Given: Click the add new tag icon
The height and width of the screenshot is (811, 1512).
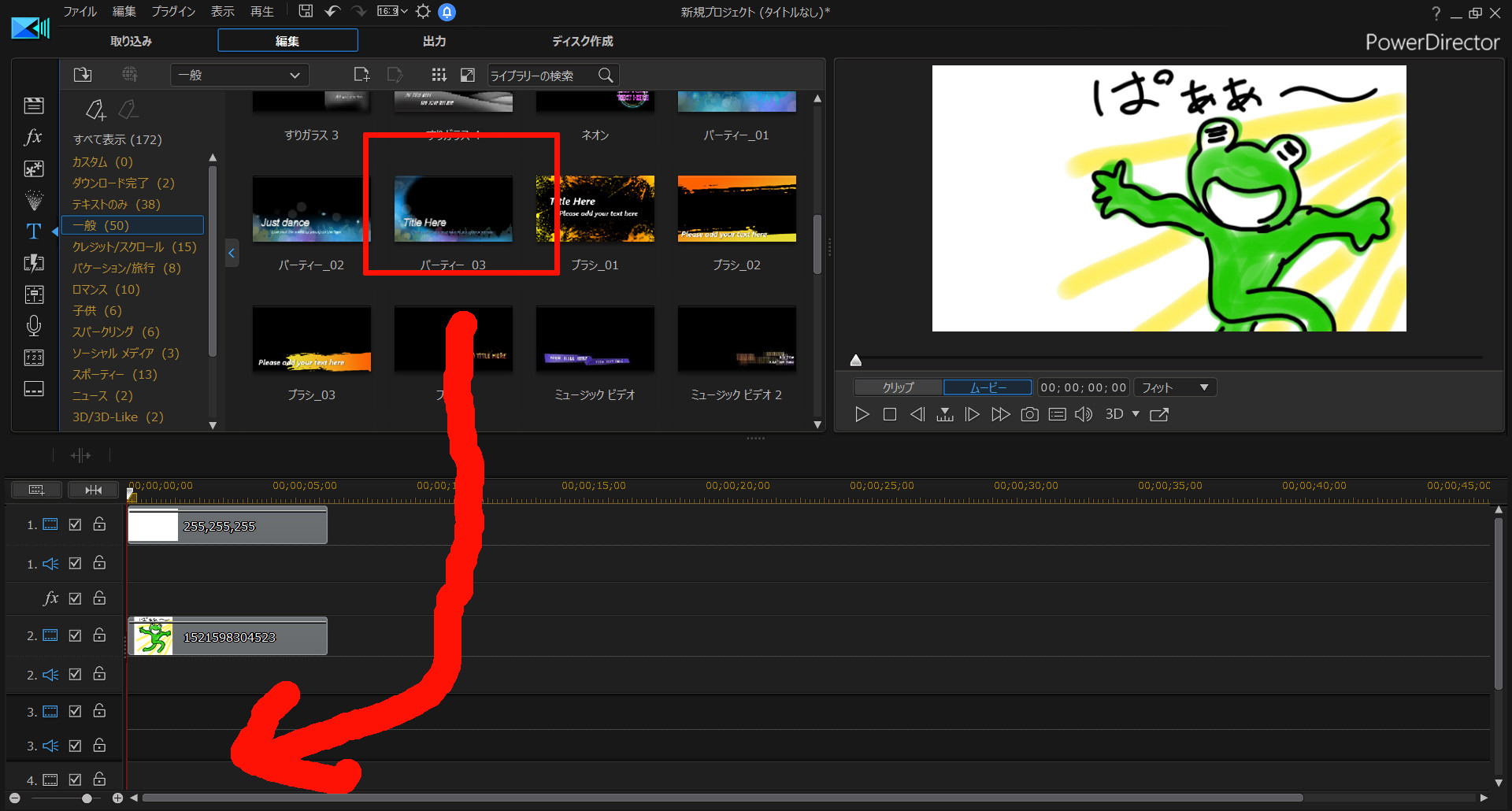Looking at the screenshot, I should (x=95, y=109).
